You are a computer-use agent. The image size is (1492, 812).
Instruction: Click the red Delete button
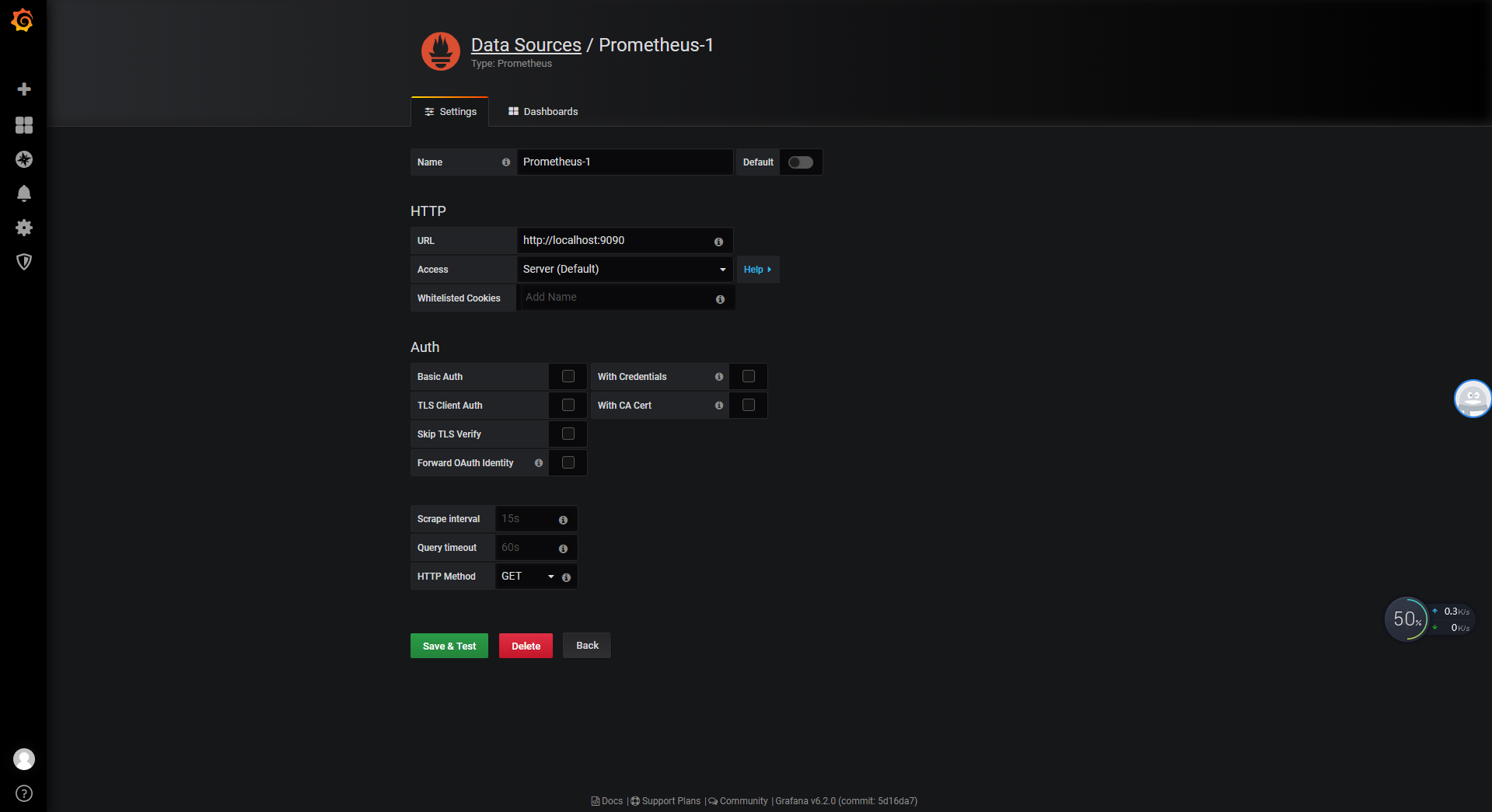coord(526,646)
